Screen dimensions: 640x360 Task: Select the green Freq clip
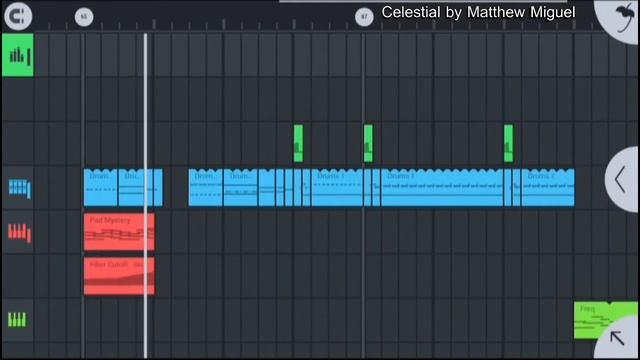pos(605,320)
